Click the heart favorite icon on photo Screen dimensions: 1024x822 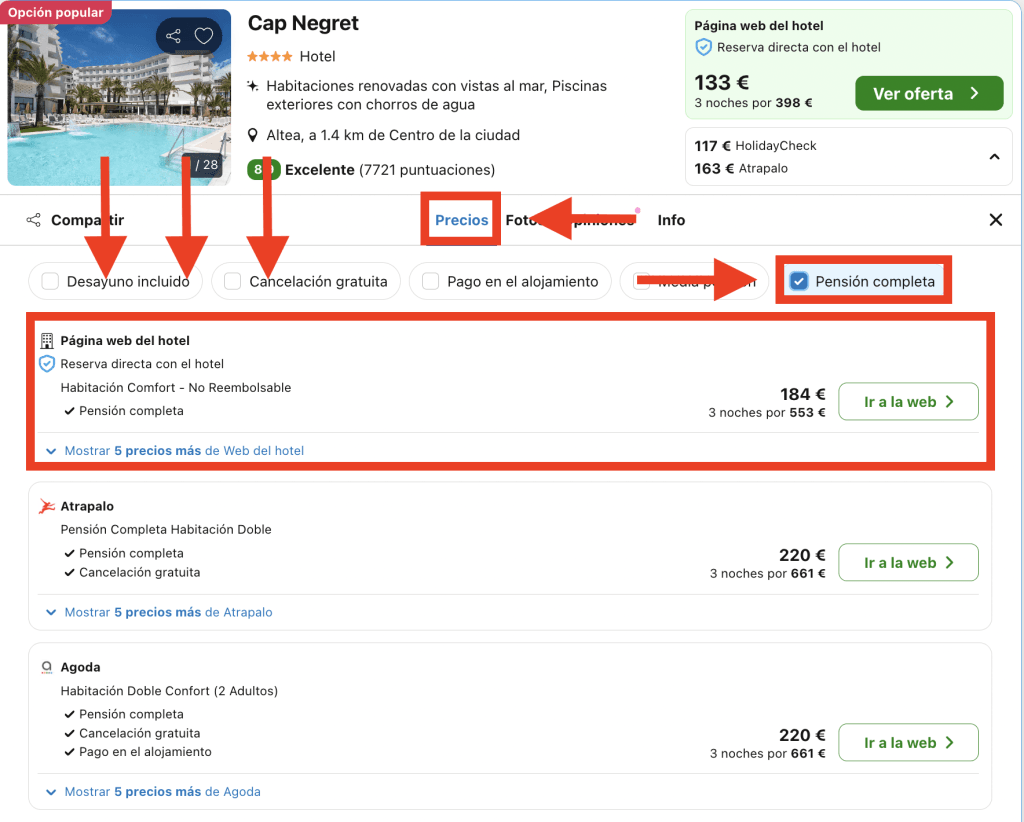[x=204, y=37]
